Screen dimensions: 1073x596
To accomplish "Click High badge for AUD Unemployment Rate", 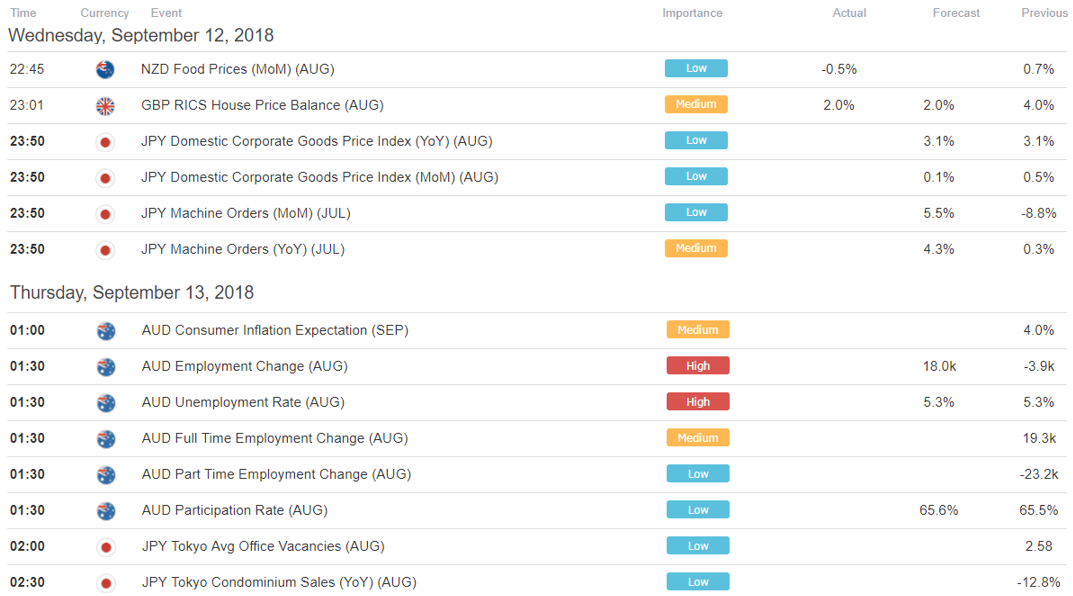I will tap(698, 402).
